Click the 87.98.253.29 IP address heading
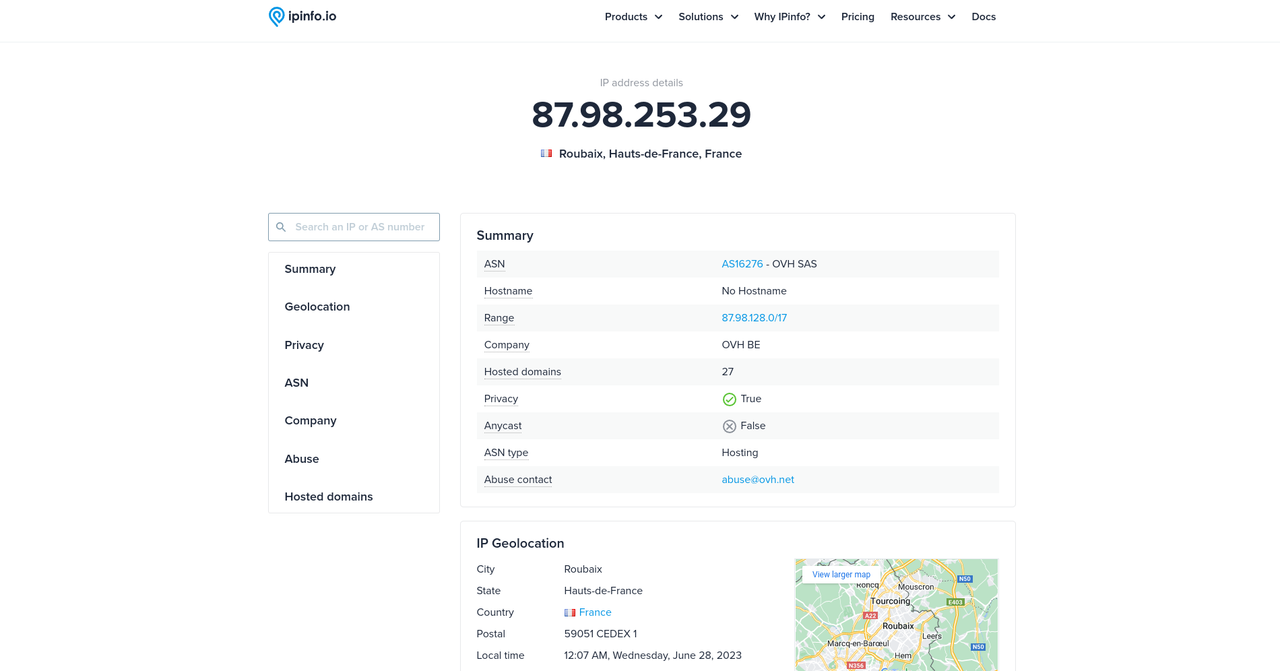Viewport: 1280px width, 671px height. click(x=641, y=115)
